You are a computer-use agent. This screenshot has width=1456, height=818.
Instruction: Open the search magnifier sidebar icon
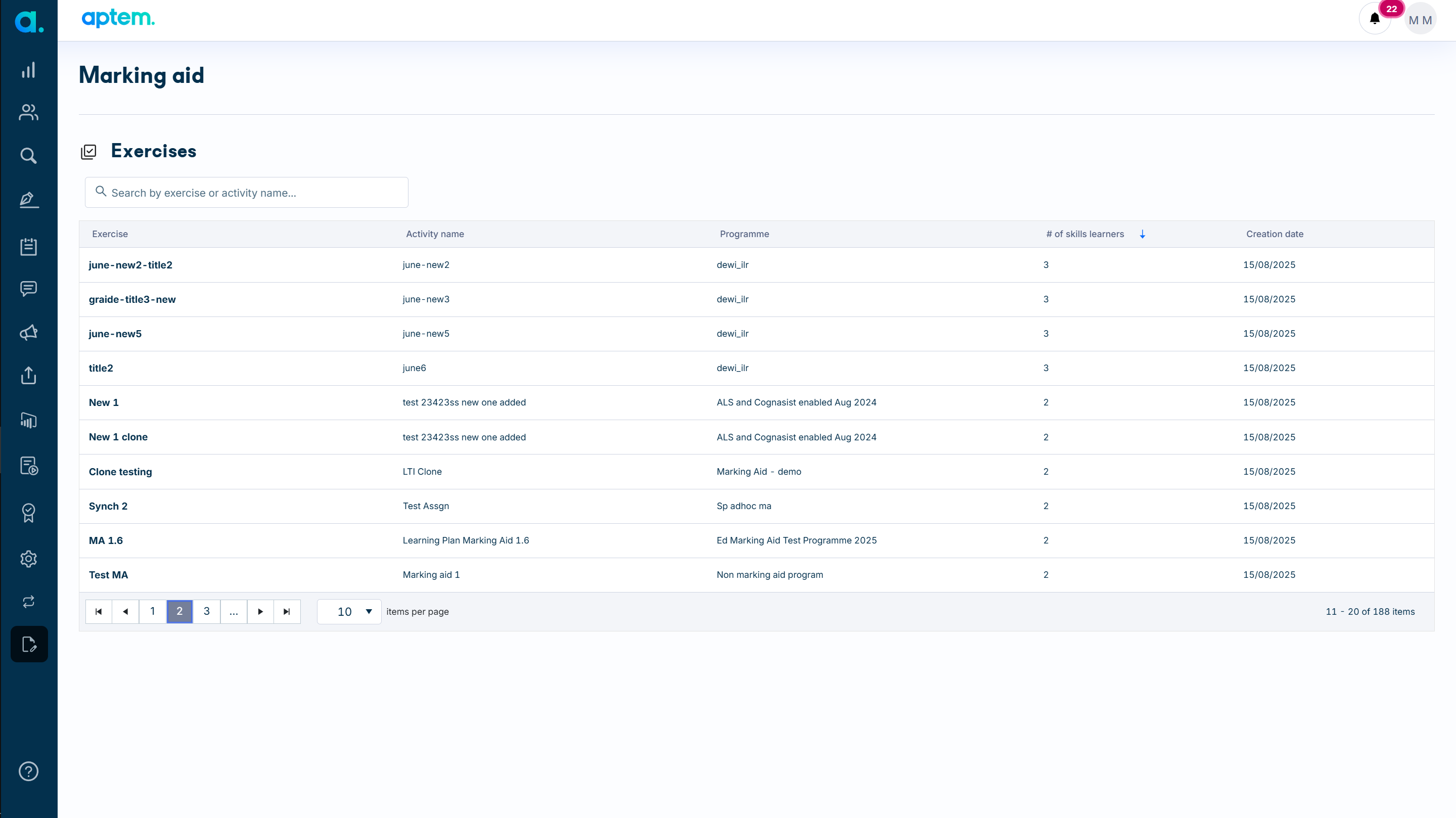click(x=28, y=155)
